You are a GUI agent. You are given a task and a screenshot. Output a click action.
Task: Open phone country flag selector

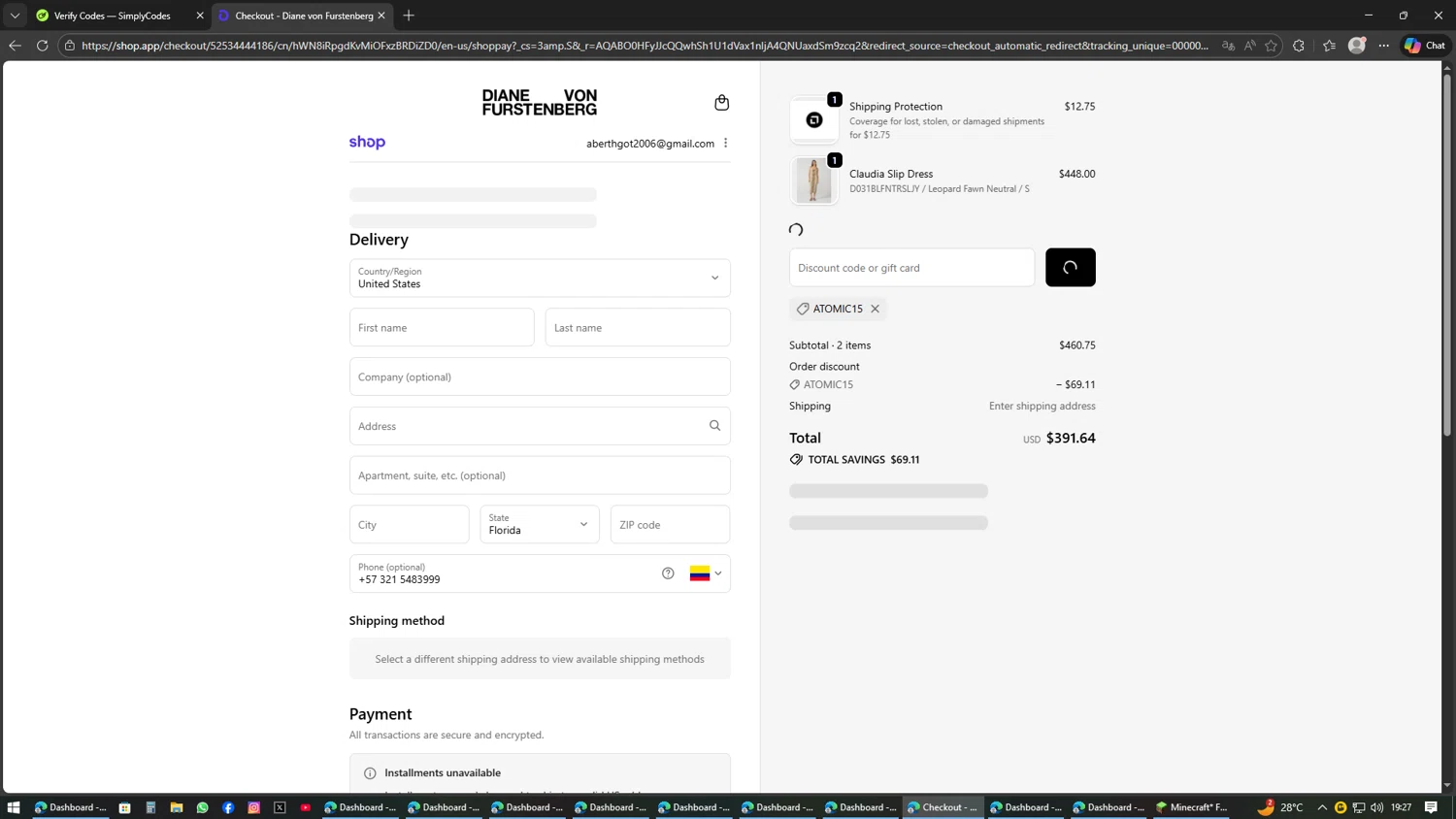point(706,573)
